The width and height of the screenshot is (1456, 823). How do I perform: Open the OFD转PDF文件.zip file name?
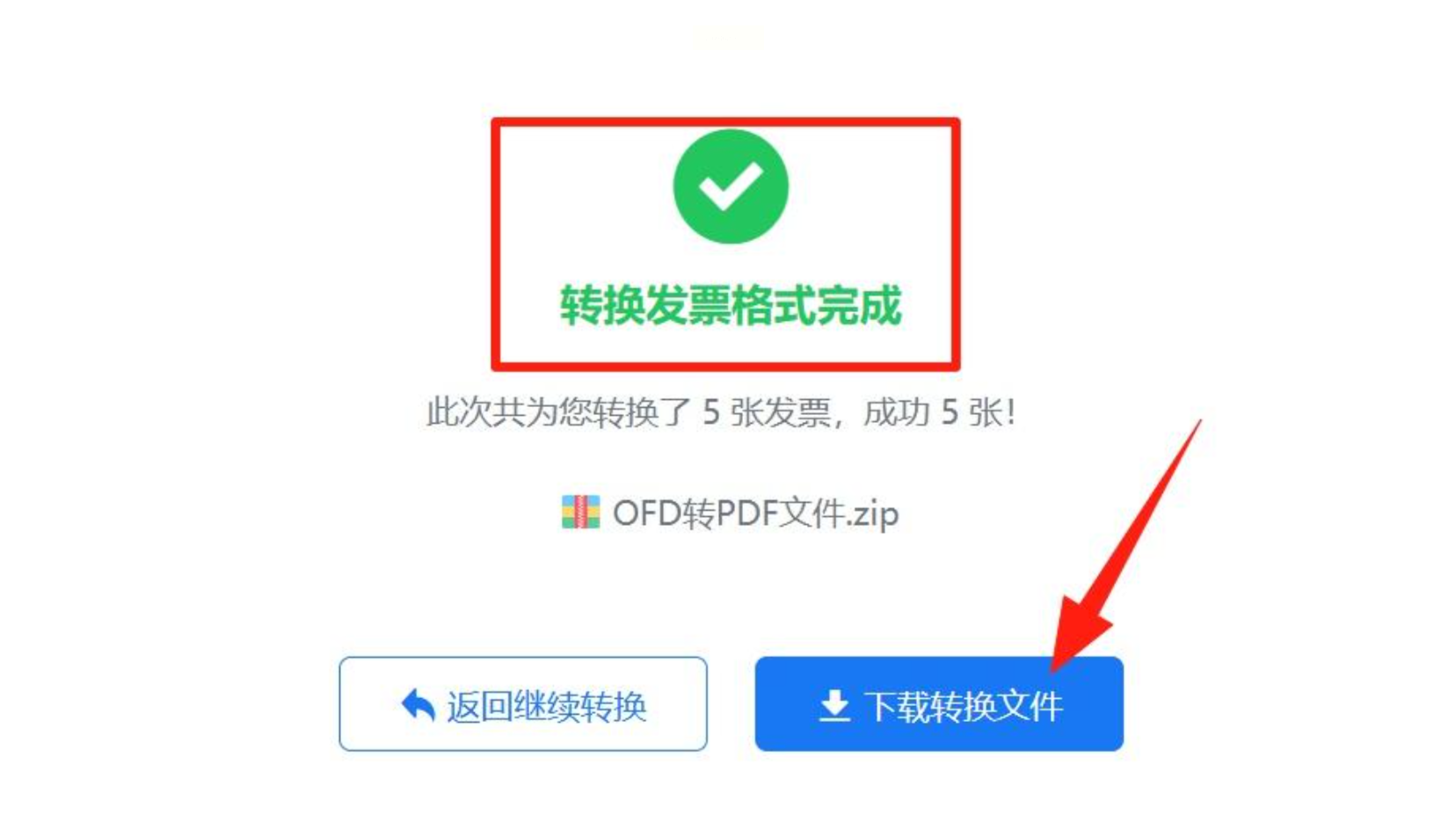(x=755, y=513)
